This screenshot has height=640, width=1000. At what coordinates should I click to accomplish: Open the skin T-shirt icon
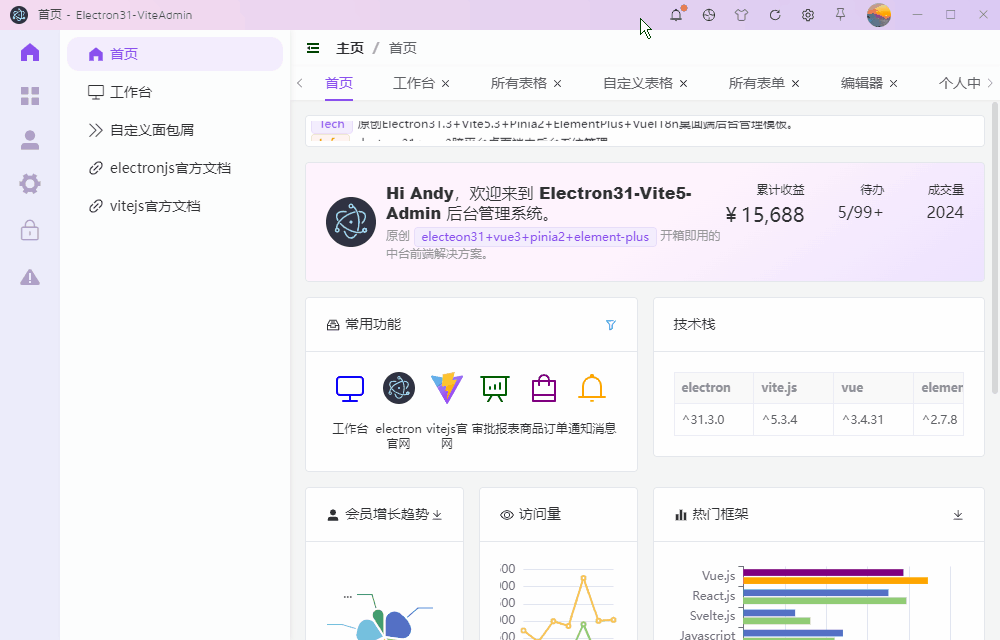[x=741, y=15]
